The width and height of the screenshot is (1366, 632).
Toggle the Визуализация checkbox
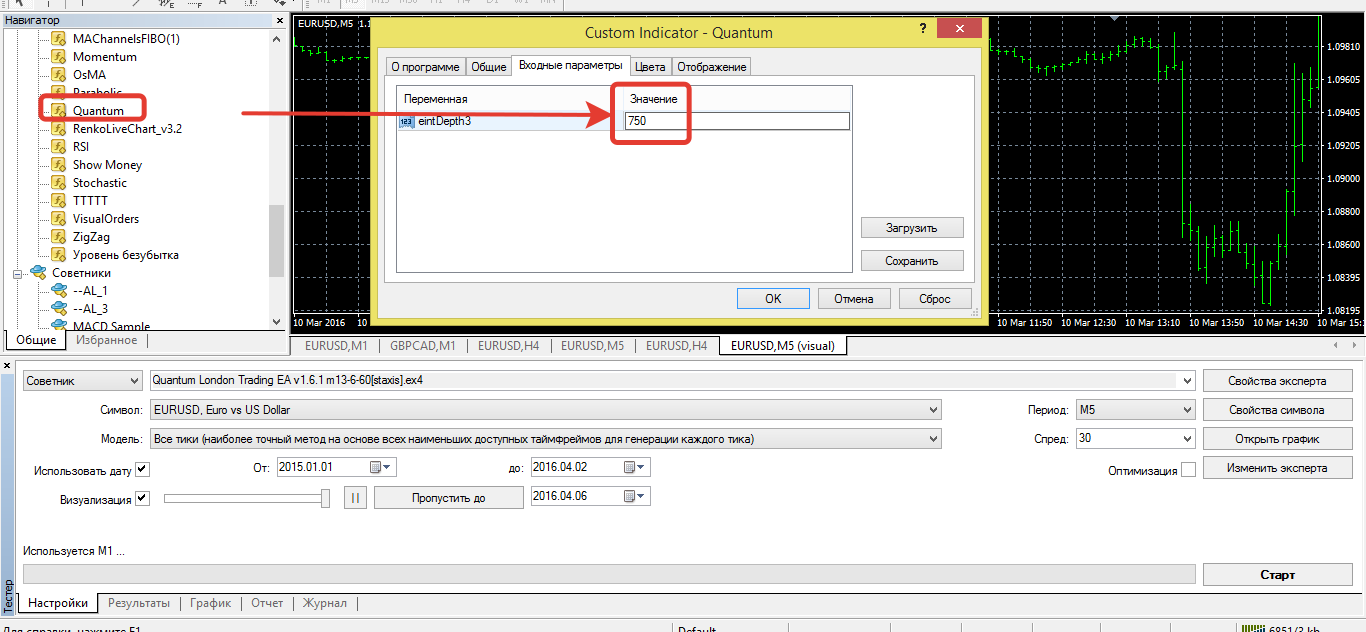pos(142,498)
